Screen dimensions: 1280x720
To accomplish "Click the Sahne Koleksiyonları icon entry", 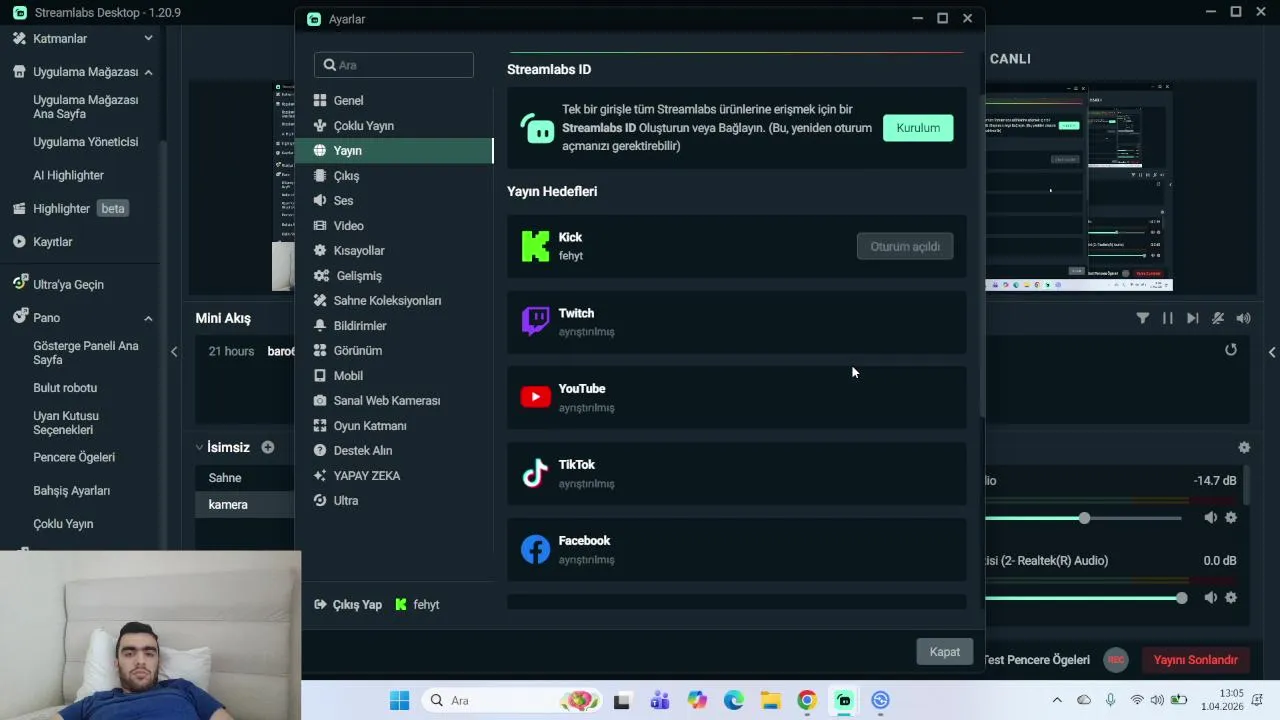I will point(320,300).
